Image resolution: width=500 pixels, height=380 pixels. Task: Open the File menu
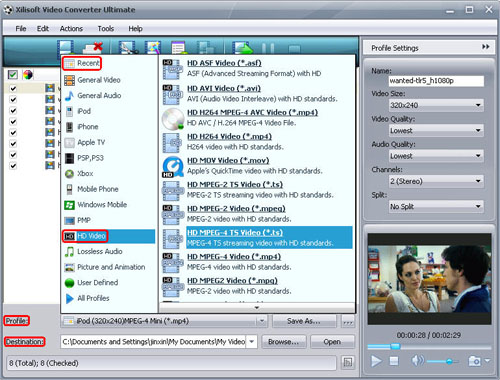[21, 29]
